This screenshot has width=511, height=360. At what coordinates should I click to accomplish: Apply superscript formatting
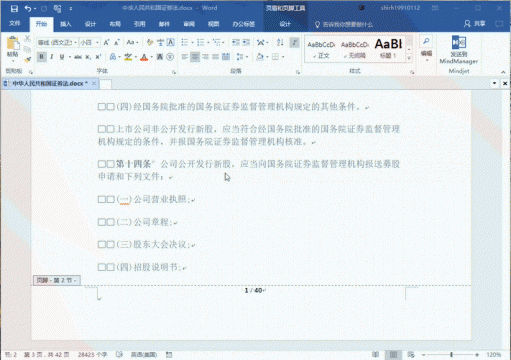click(98, 57)
